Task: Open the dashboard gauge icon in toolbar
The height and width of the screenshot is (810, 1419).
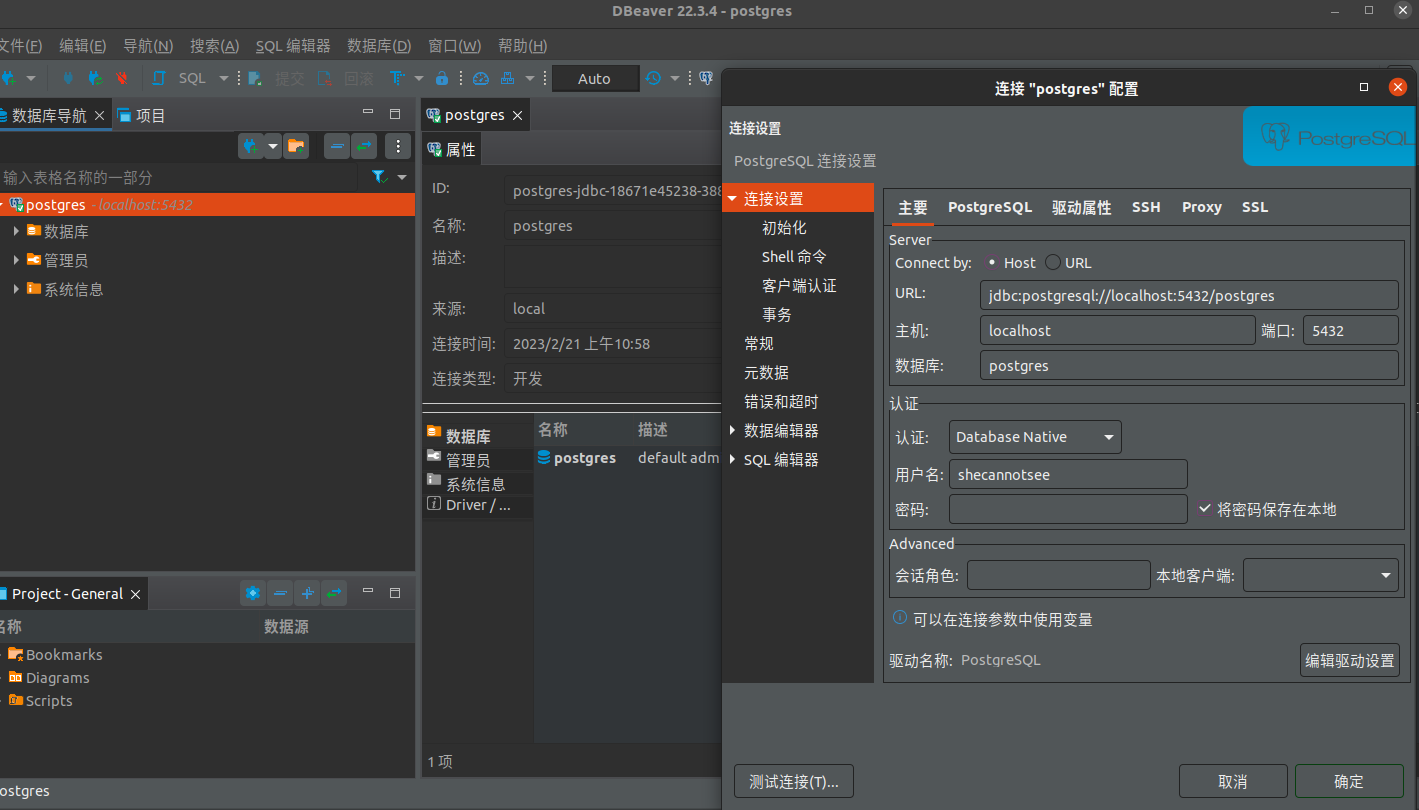Action: [x=481, y=78]
